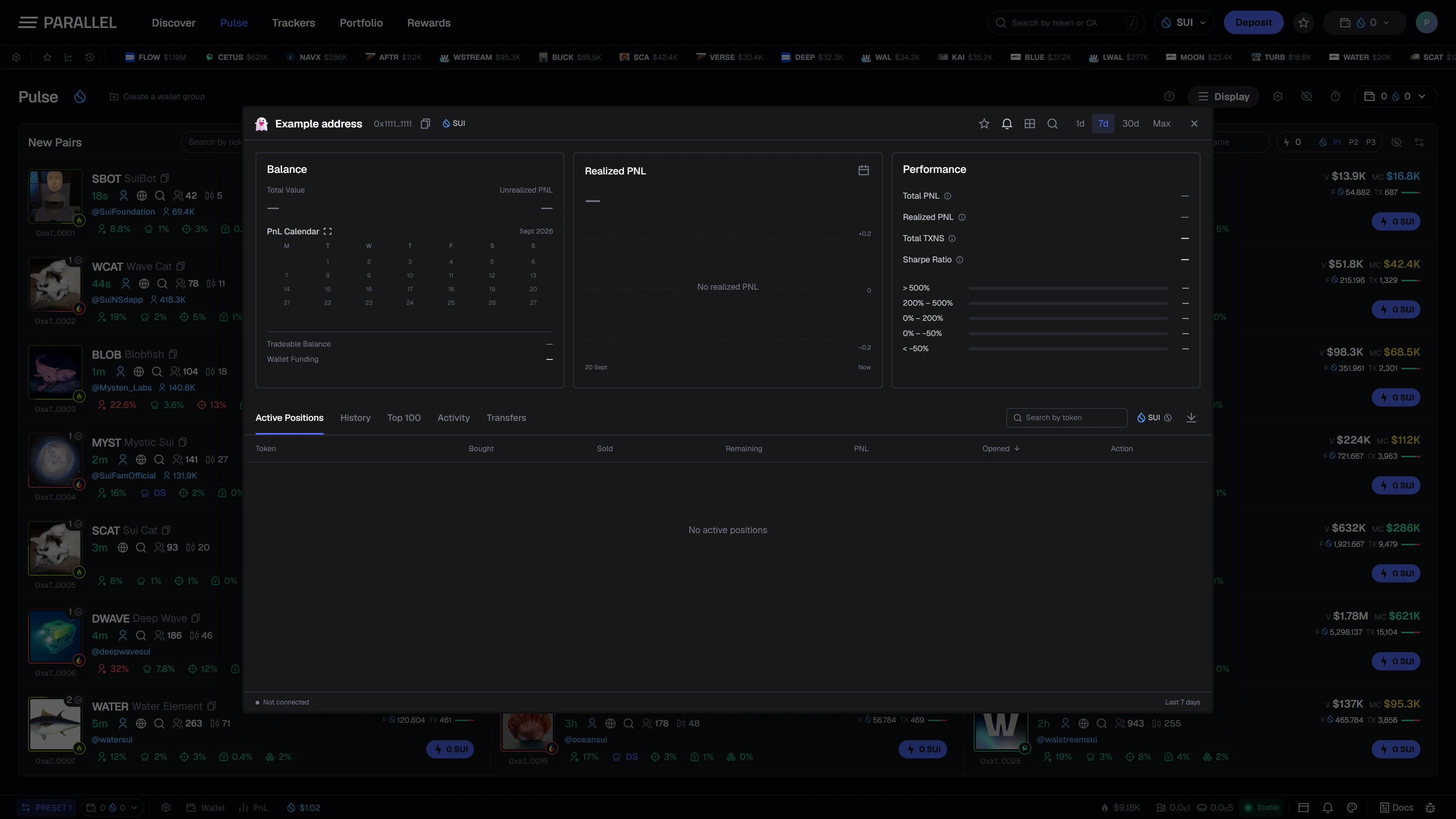Select the 30d time range
The width and height of the screenshot is (1456, 819).
[x=1130, y=124]
